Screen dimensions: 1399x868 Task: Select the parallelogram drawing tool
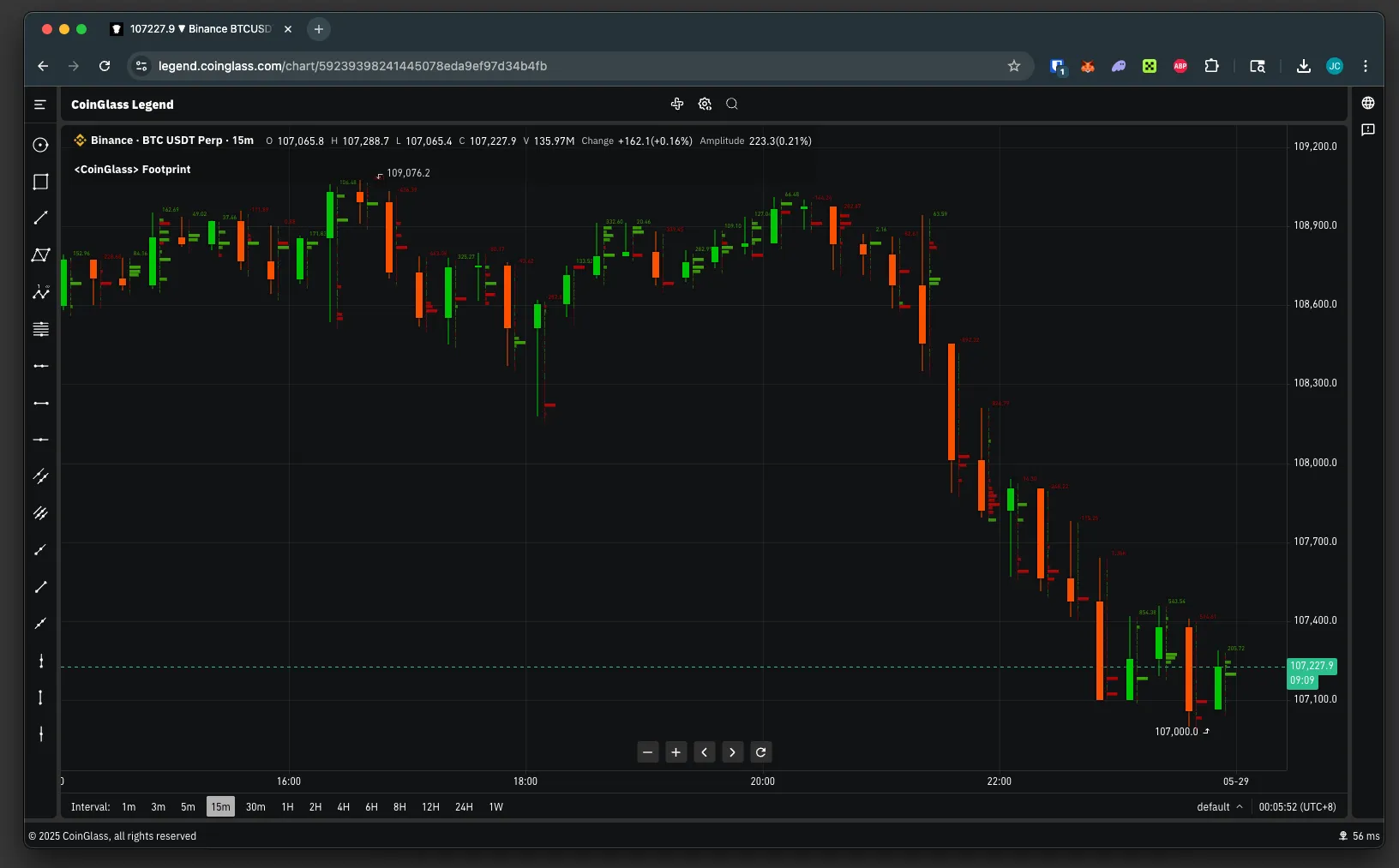point(40,255)
